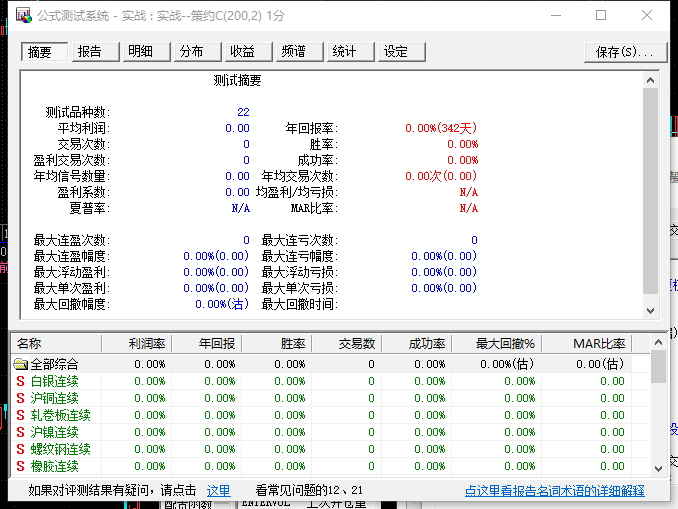Click the S icon beside 白银连续

pos(20,381)
